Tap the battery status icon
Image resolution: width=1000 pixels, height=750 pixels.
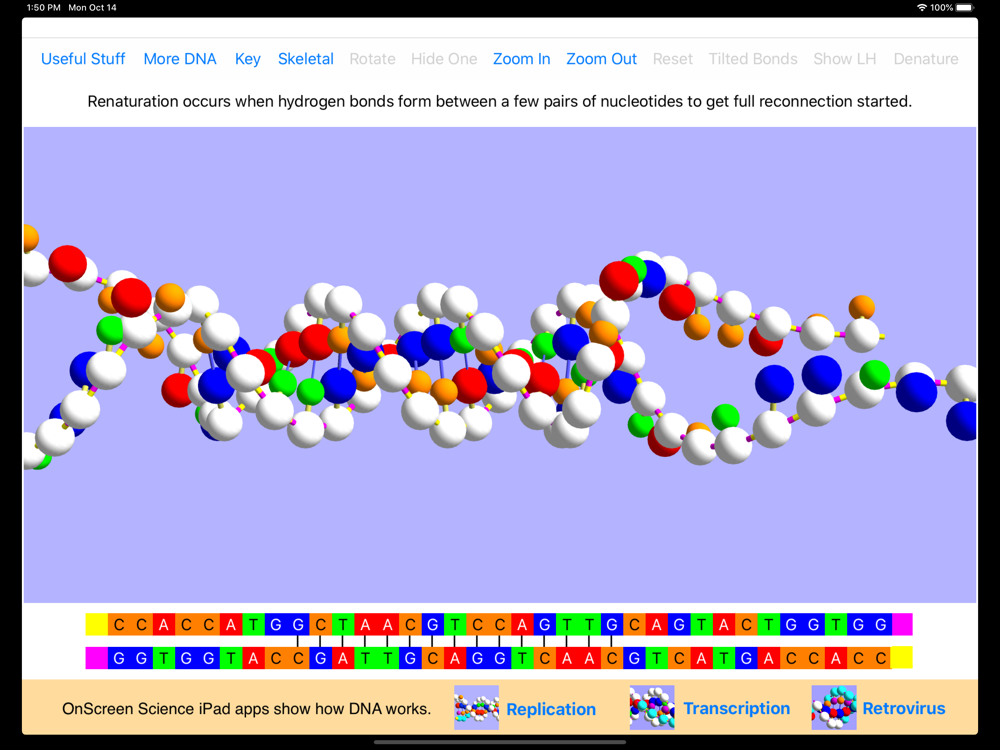click(x=966, y=8)
